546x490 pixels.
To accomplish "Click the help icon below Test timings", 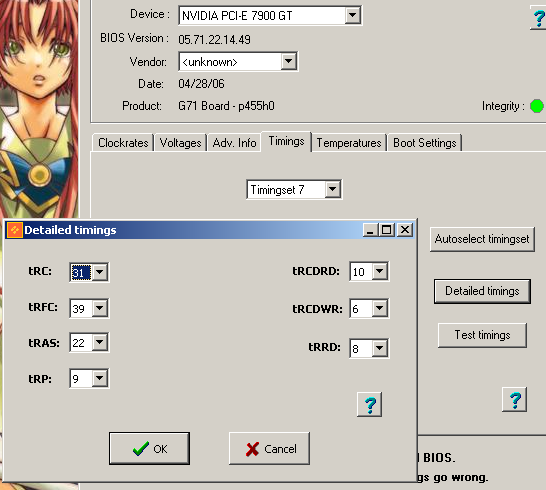I will (x=515, y=399).
